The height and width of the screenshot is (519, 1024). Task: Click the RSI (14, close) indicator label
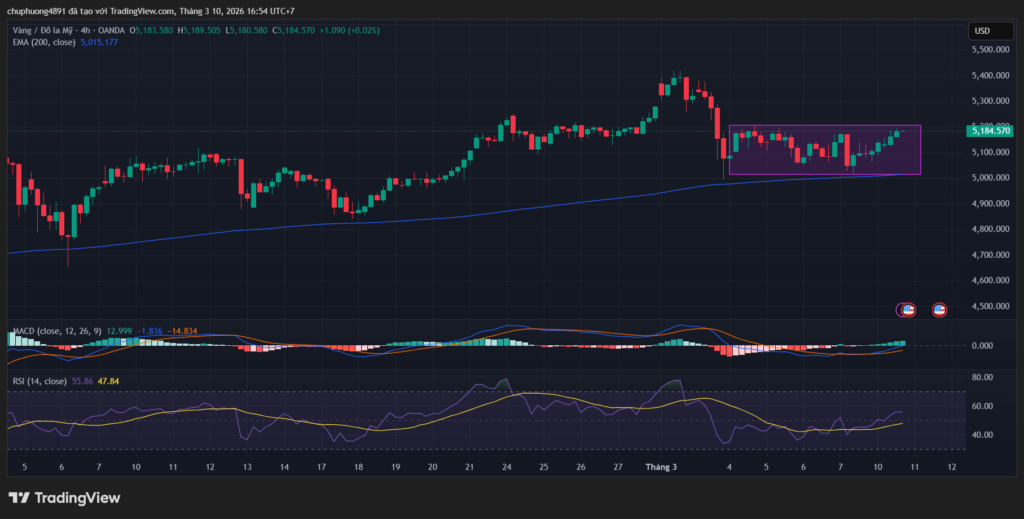tap(40, 381)
